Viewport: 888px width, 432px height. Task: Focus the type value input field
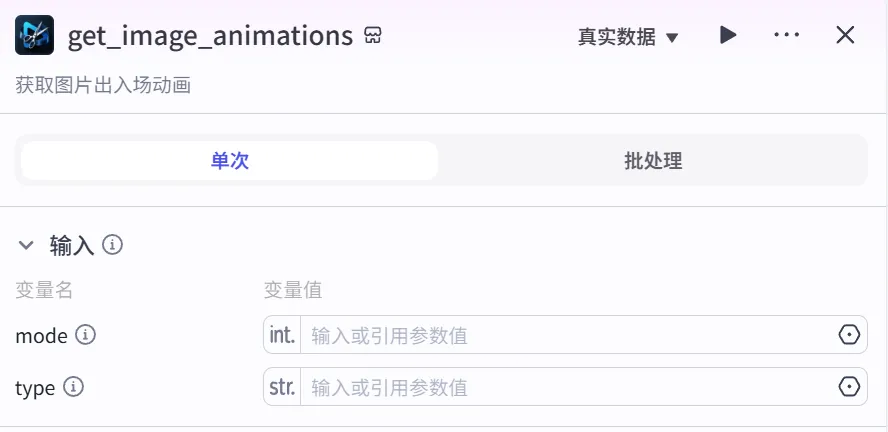565,387
